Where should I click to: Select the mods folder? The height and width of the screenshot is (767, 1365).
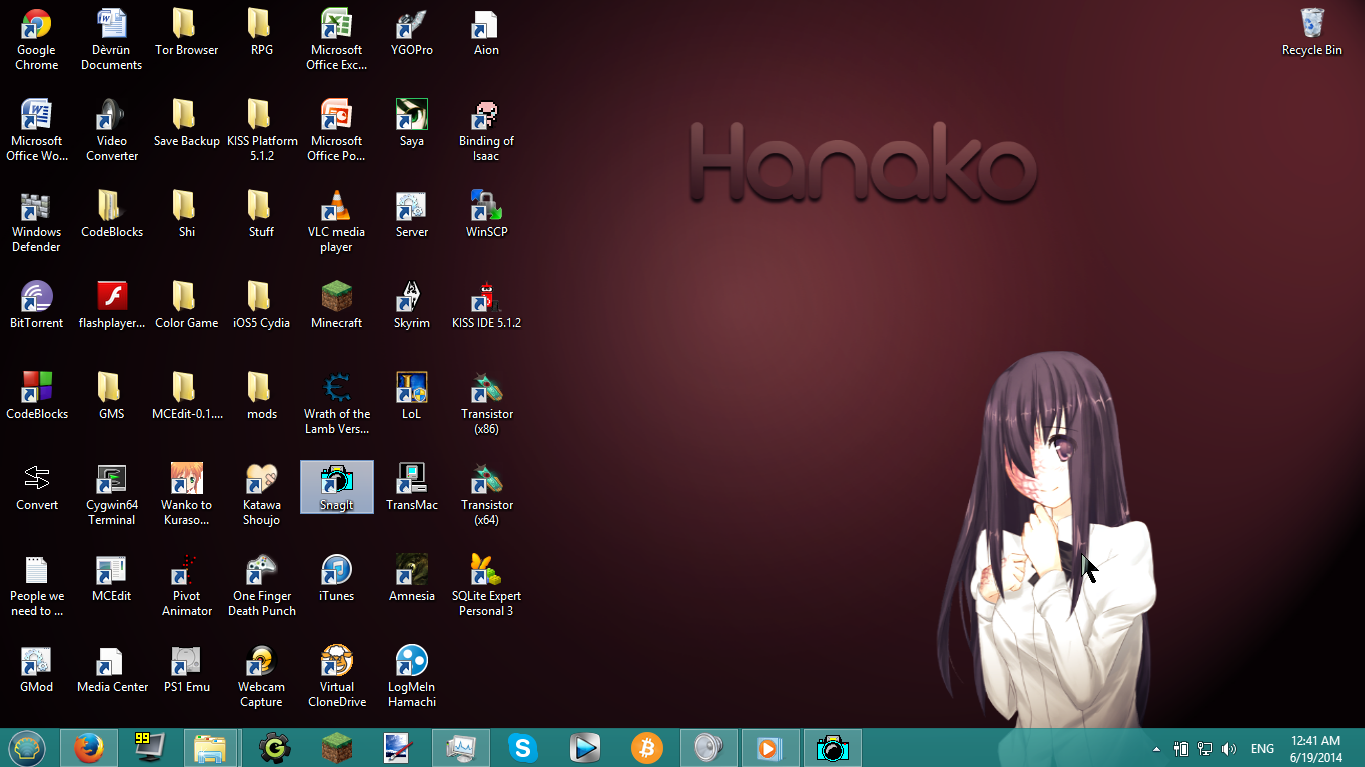pos(262,397)
